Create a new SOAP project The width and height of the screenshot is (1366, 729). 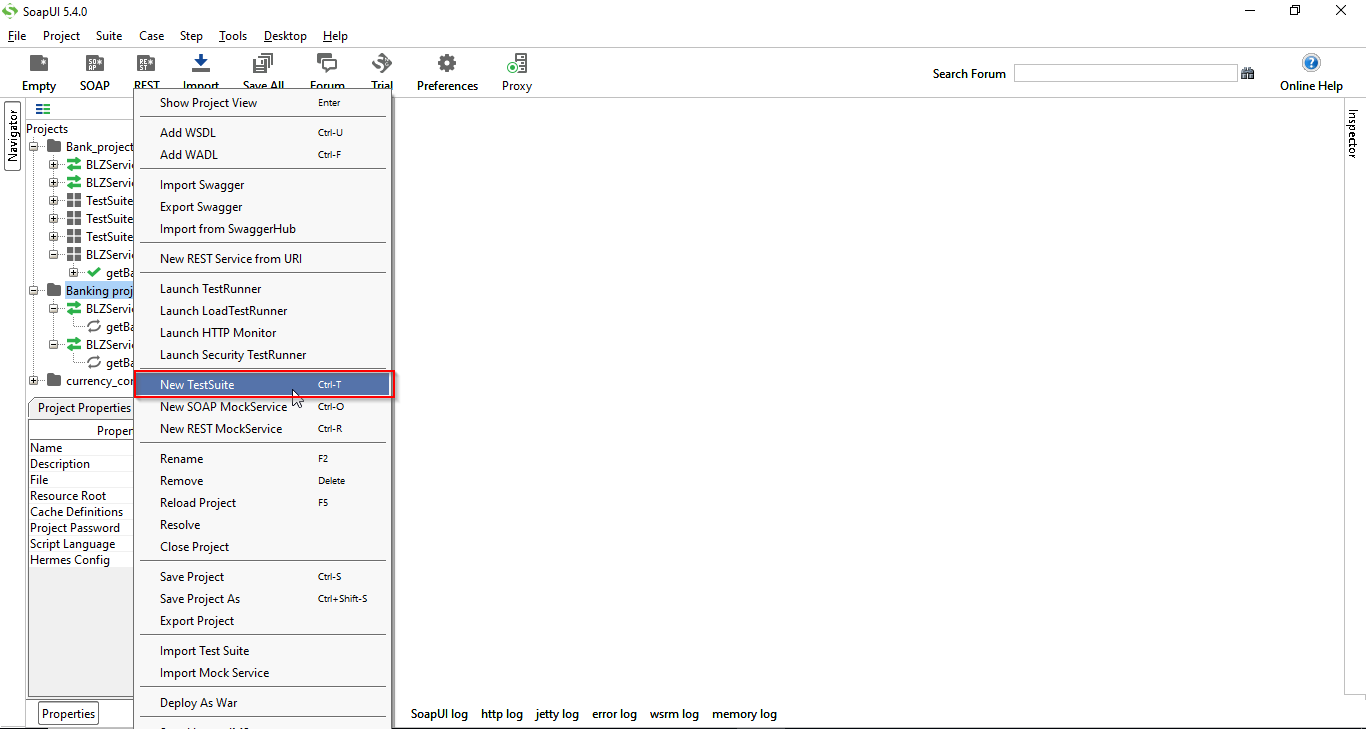click(95, 70)
